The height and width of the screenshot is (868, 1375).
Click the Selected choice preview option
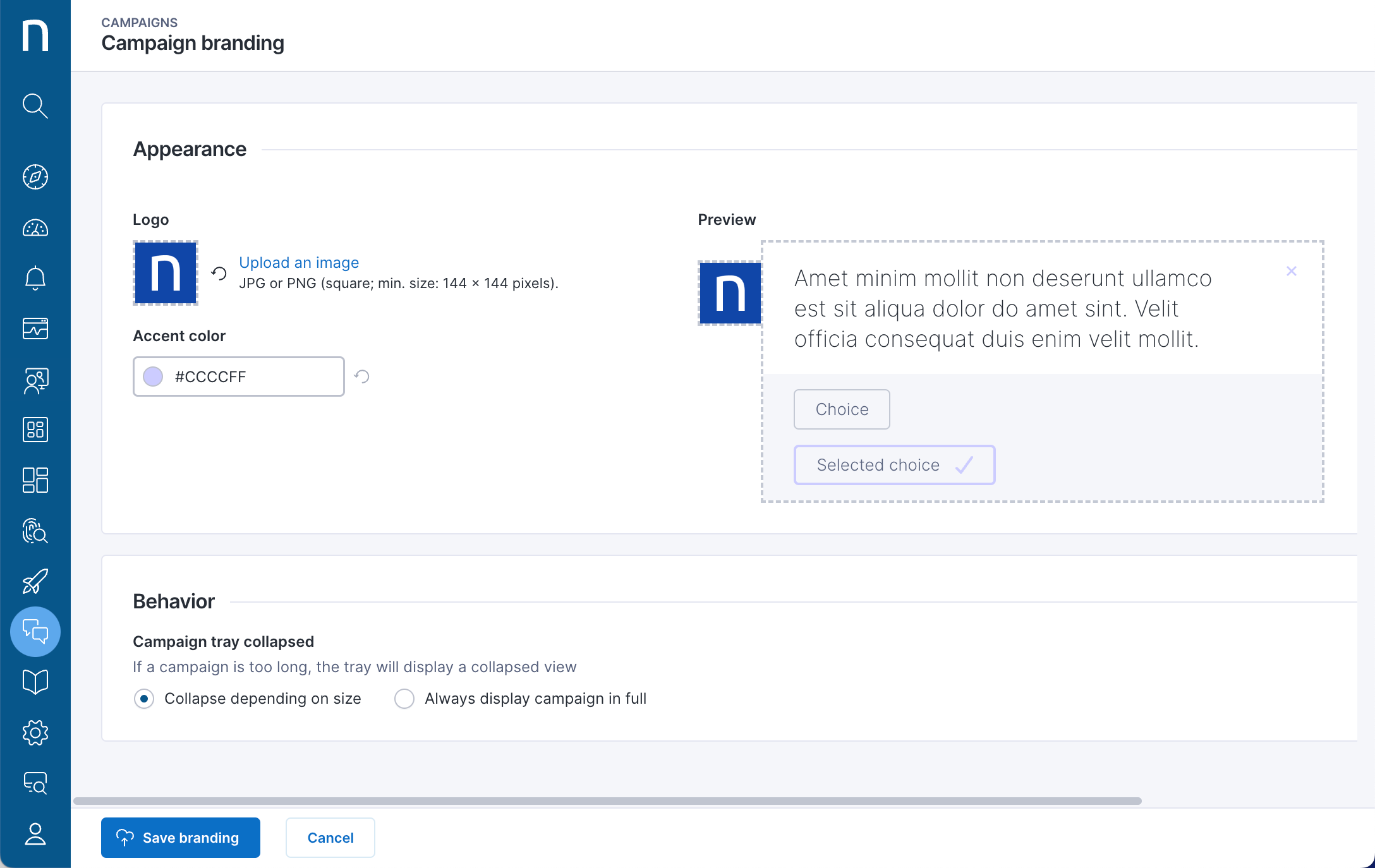click(x=894, y=465)
